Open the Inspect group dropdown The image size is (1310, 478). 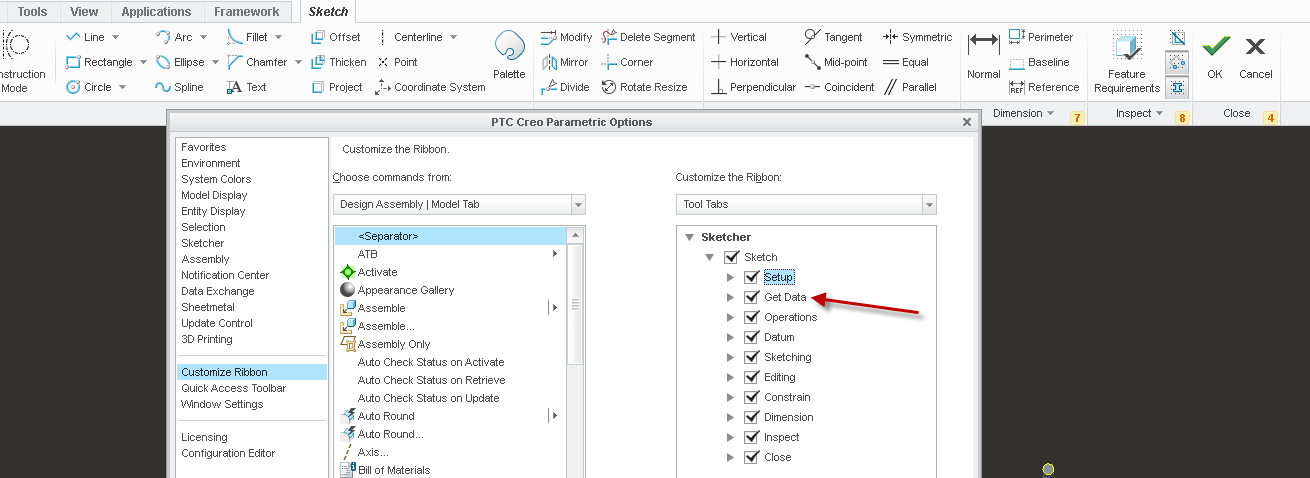pos(1139,114)
